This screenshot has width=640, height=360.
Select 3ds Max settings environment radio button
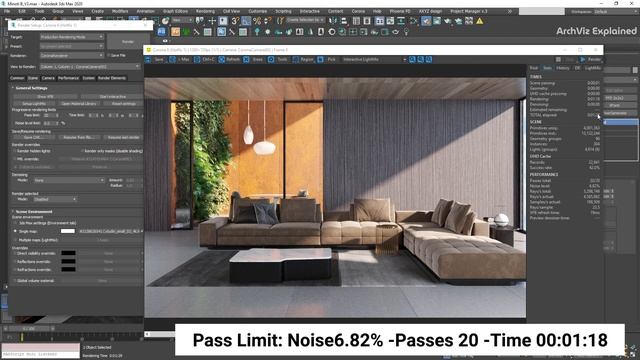[x=15, y=223]
